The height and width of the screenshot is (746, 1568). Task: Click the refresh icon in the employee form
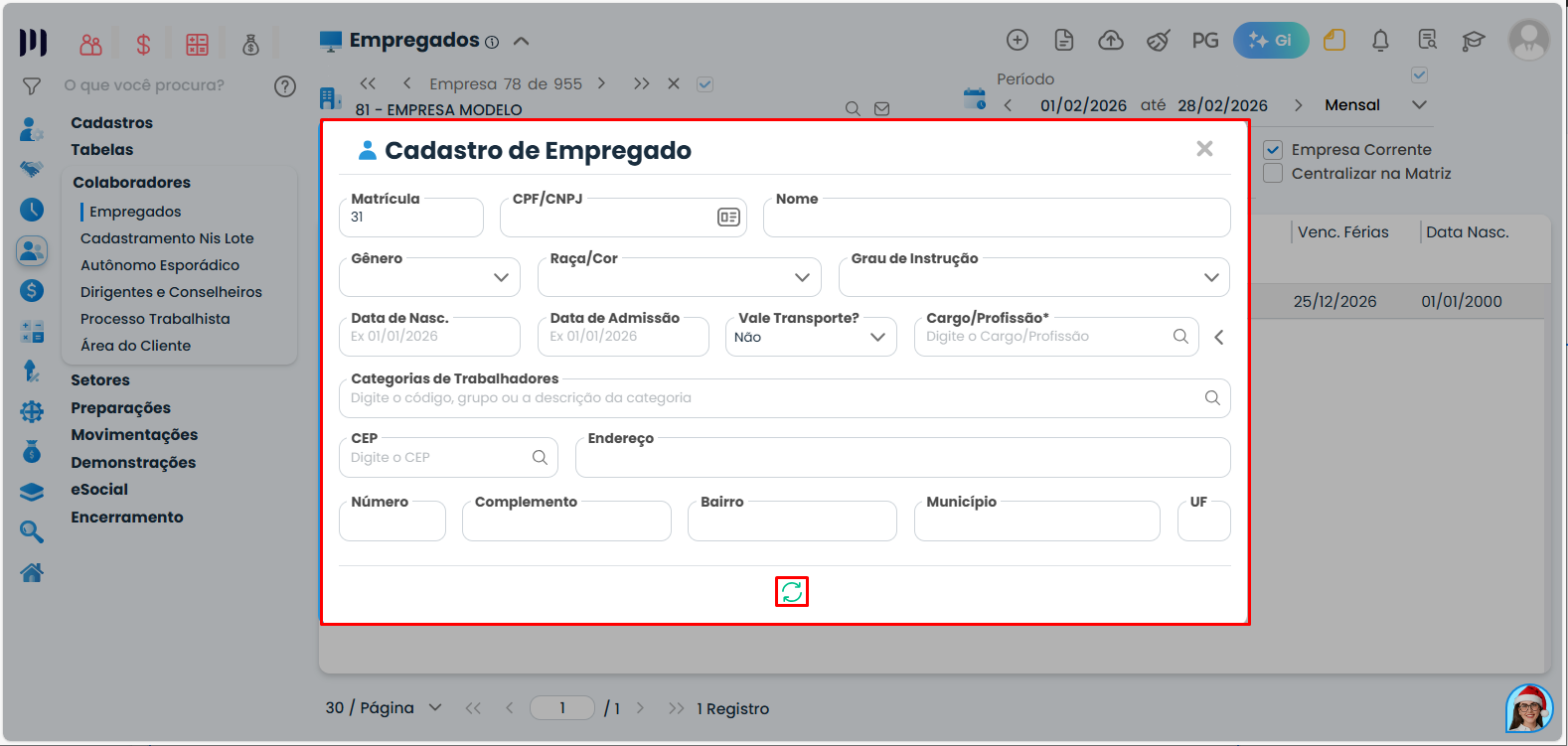[x=791, y=592]
